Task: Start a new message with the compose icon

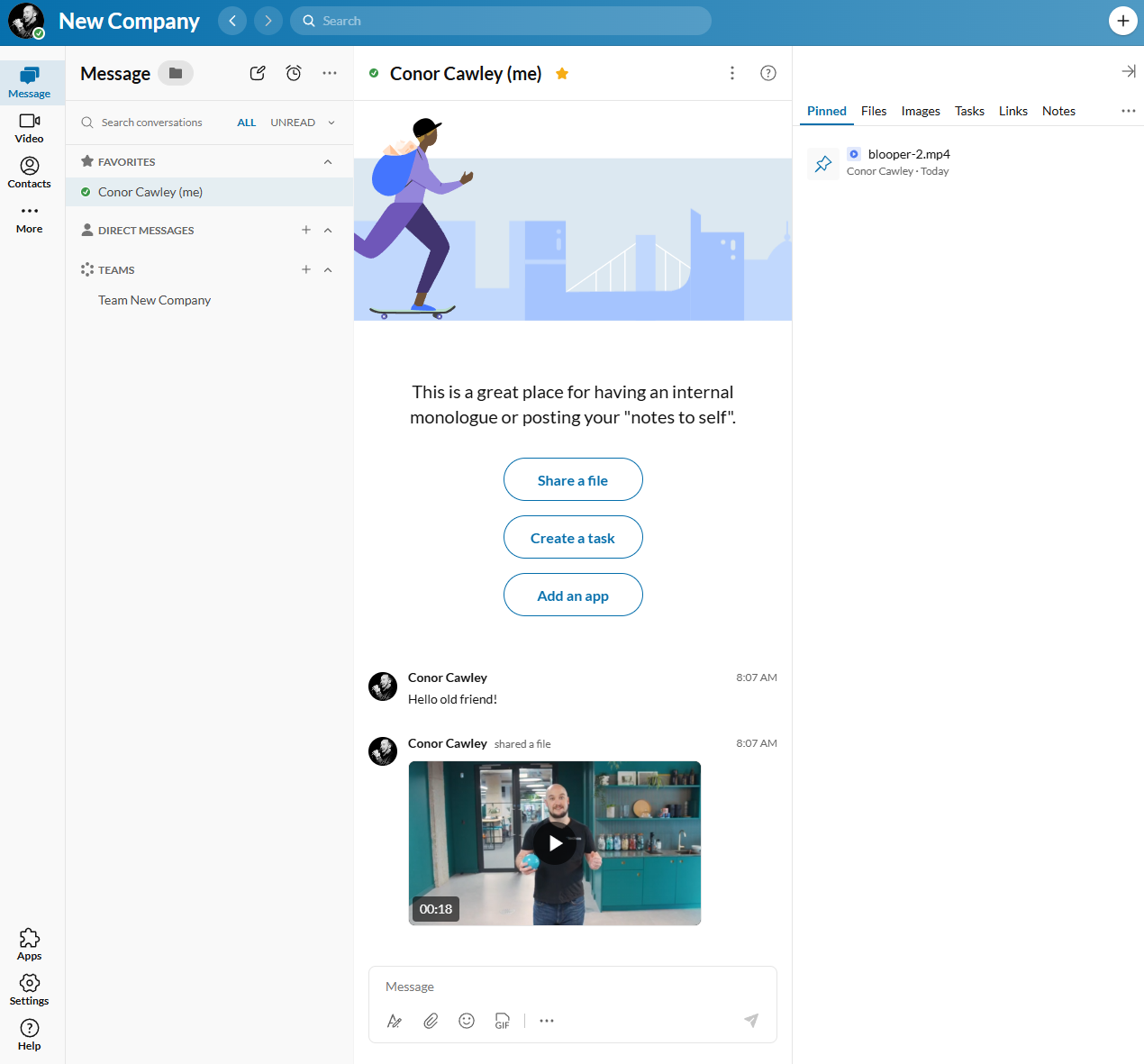Action: (x=257, y=73)
